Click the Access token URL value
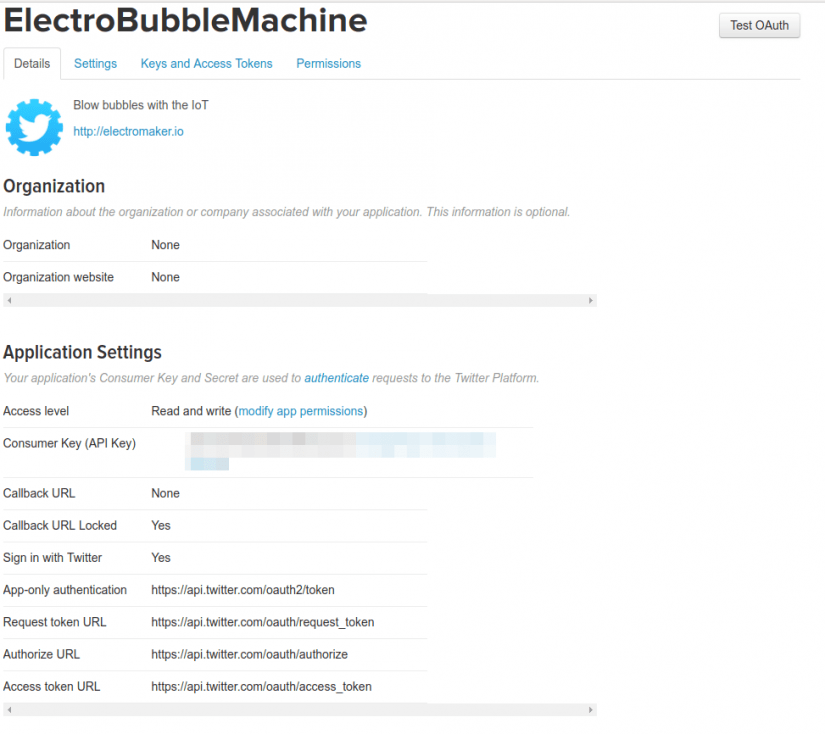The width and height of the screenshot is (825, 734). pyautogui.click(x=261, y=686)
